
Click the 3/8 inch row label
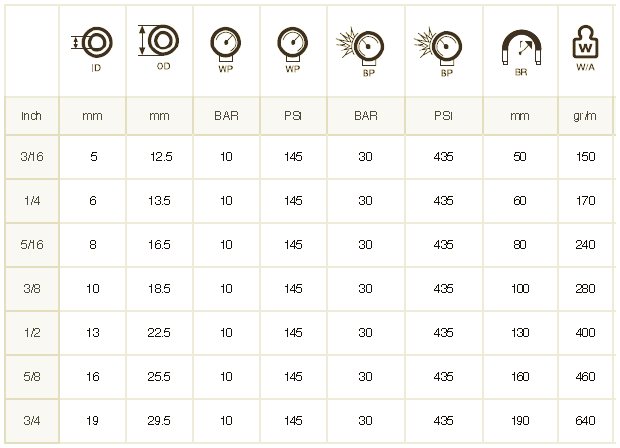point(32,289)
